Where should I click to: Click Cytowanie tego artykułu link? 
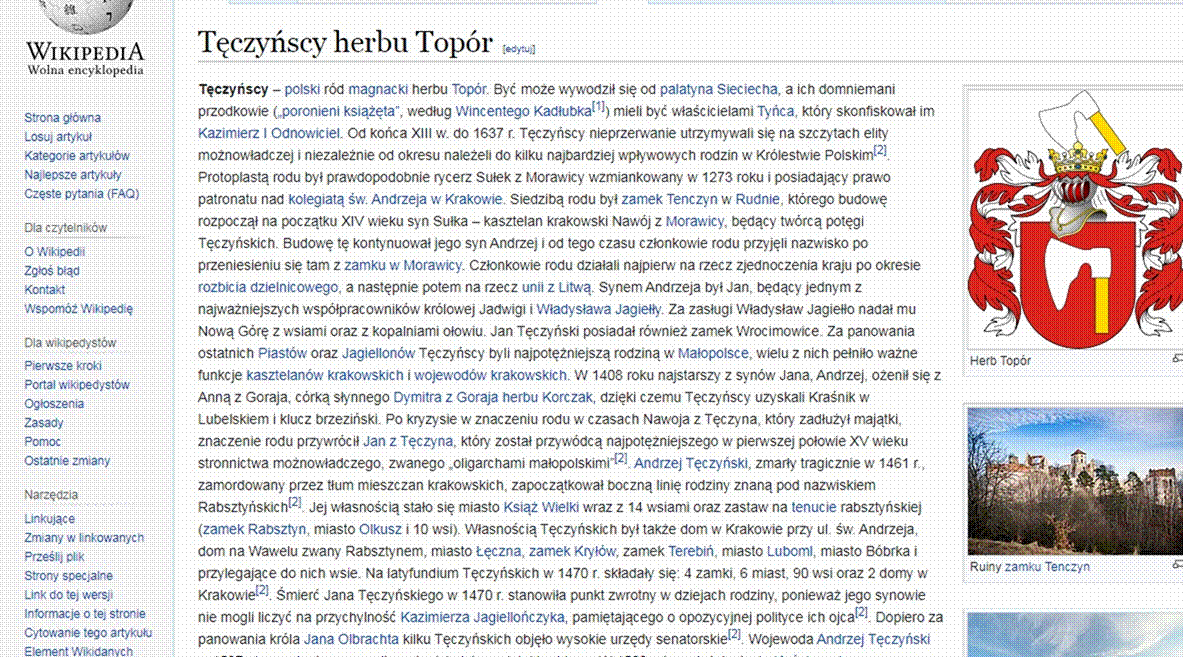pyautogui.click(x=88, y=632)
